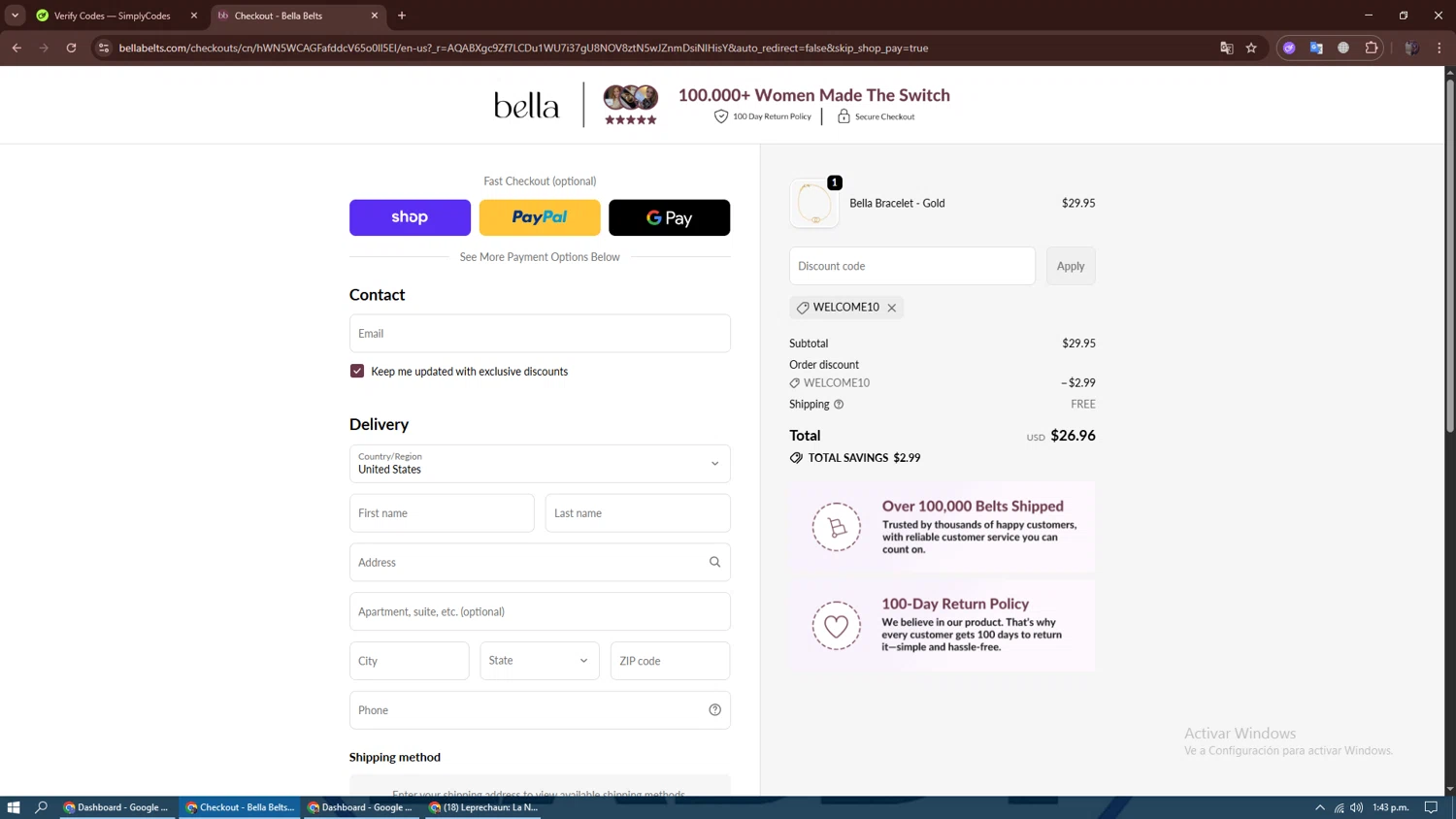Click into the Email field

pyautogui.click(x=540, y=333)
